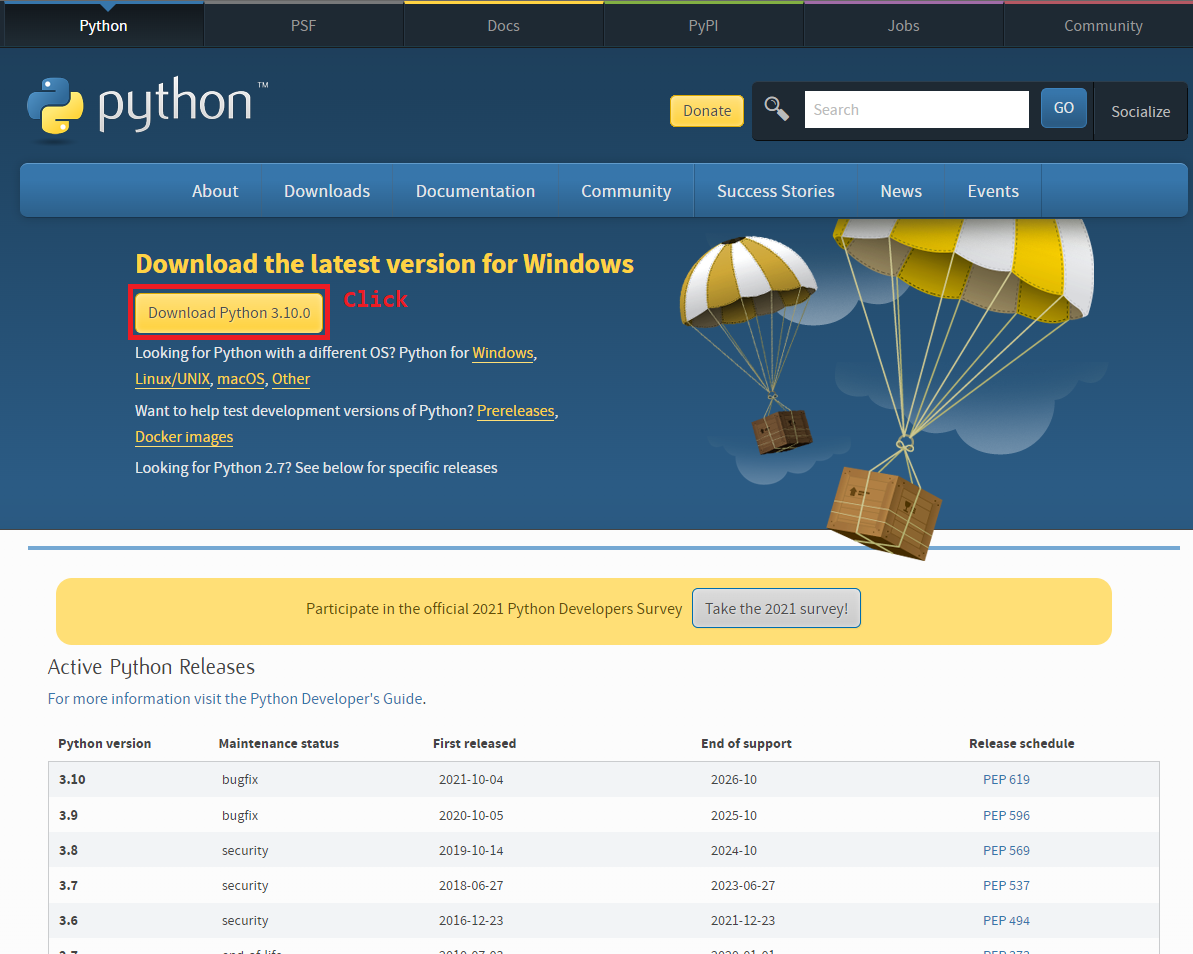1193x954 pixels.
Task: Open the PSF tab
Action: 303,26
